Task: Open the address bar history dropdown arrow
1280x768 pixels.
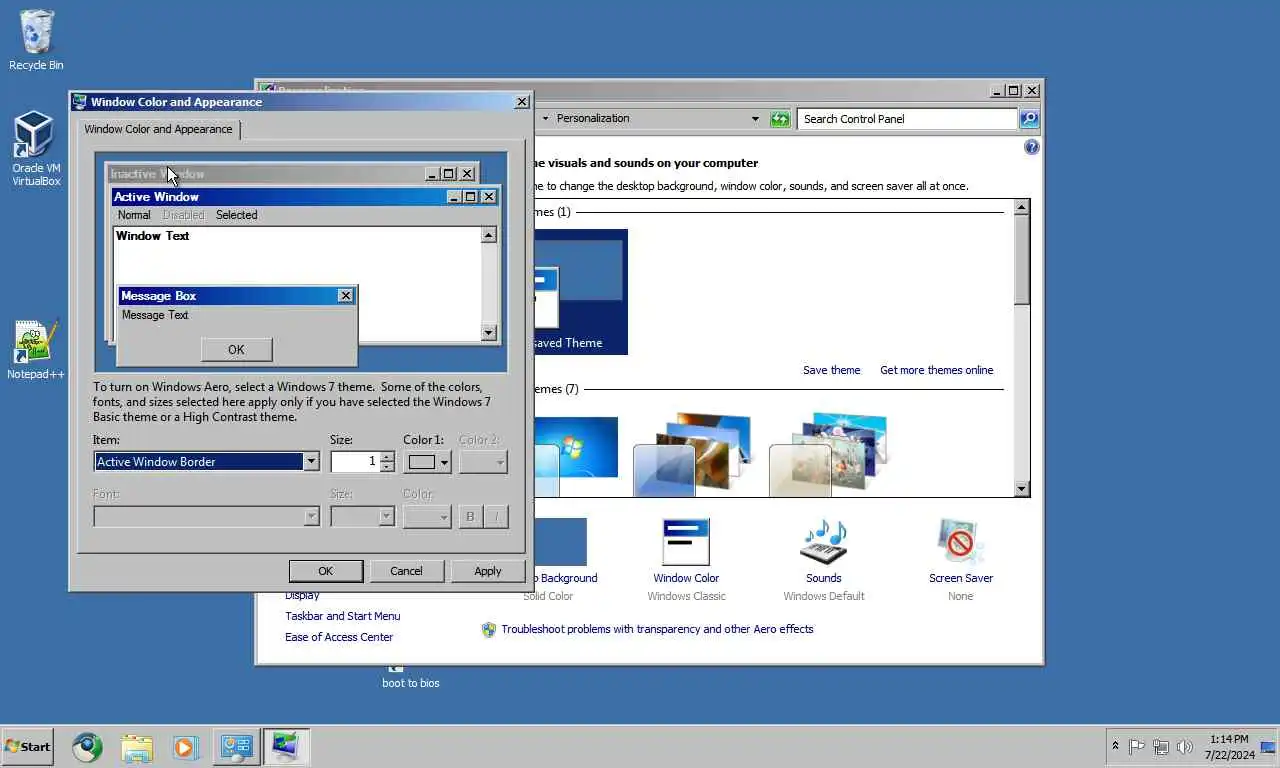Action: pyautogui.click(x=755, y=119)
